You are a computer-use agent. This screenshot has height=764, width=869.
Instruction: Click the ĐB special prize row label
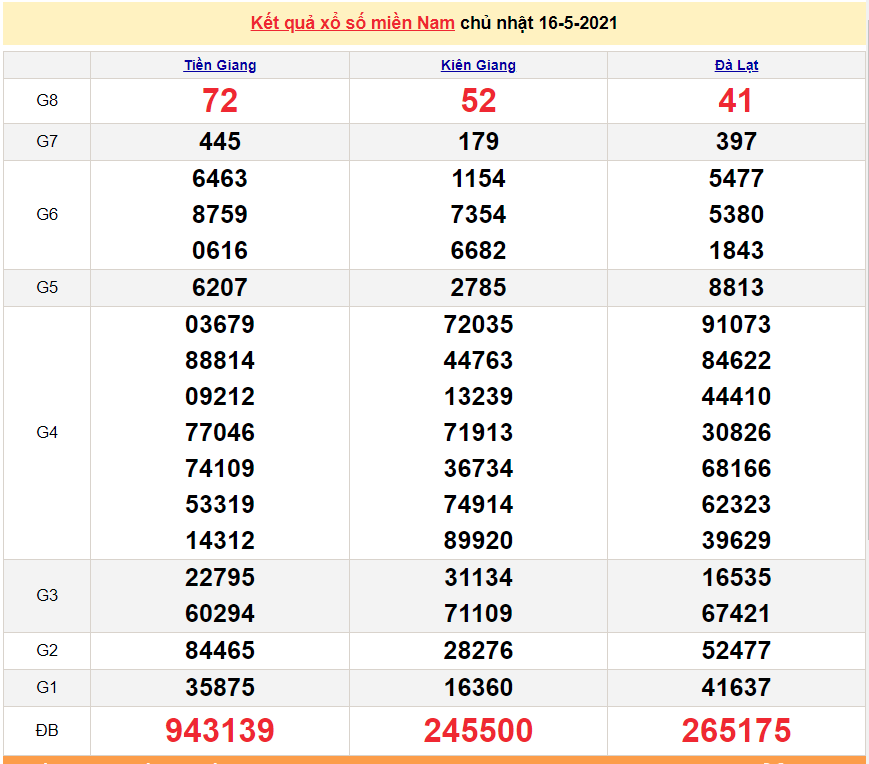[47, 731]
